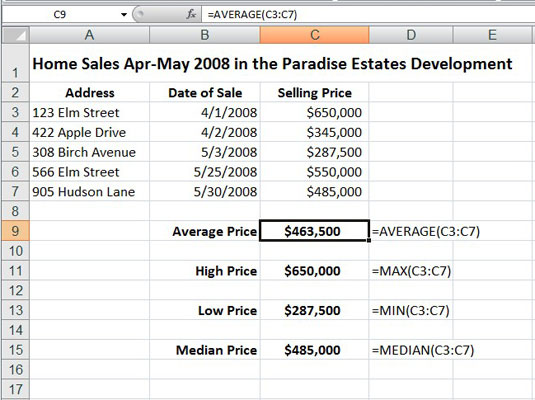Click the =MEDIAN(C3:C7) text cell

pyautogui.click(x=423, y=350)
